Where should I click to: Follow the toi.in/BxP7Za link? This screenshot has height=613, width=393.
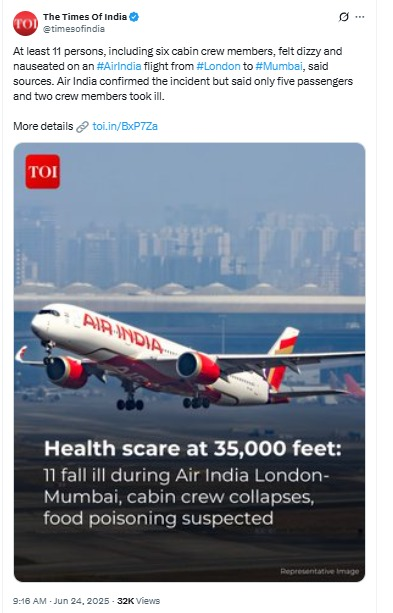(125, 126)
